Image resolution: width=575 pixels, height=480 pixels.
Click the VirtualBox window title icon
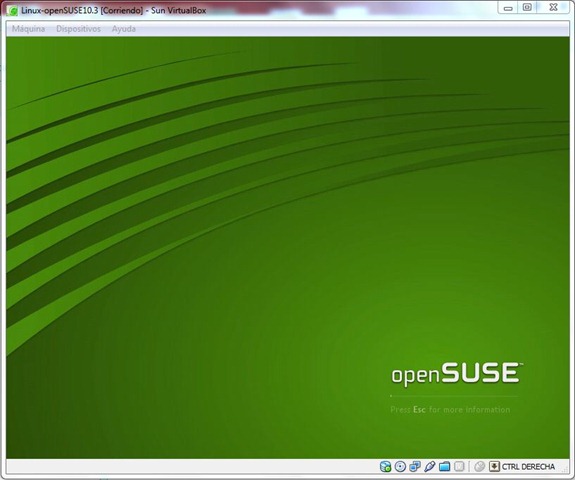pyautogui.click(x=12, y=11)
